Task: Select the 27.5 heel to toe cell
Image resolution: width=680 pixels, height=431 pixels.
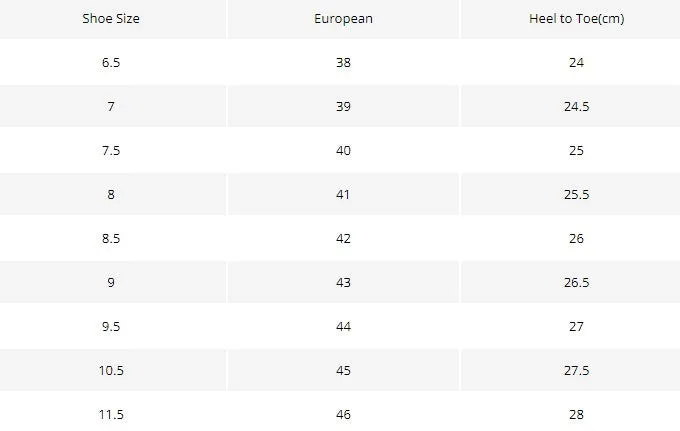Action: point(576,370)
